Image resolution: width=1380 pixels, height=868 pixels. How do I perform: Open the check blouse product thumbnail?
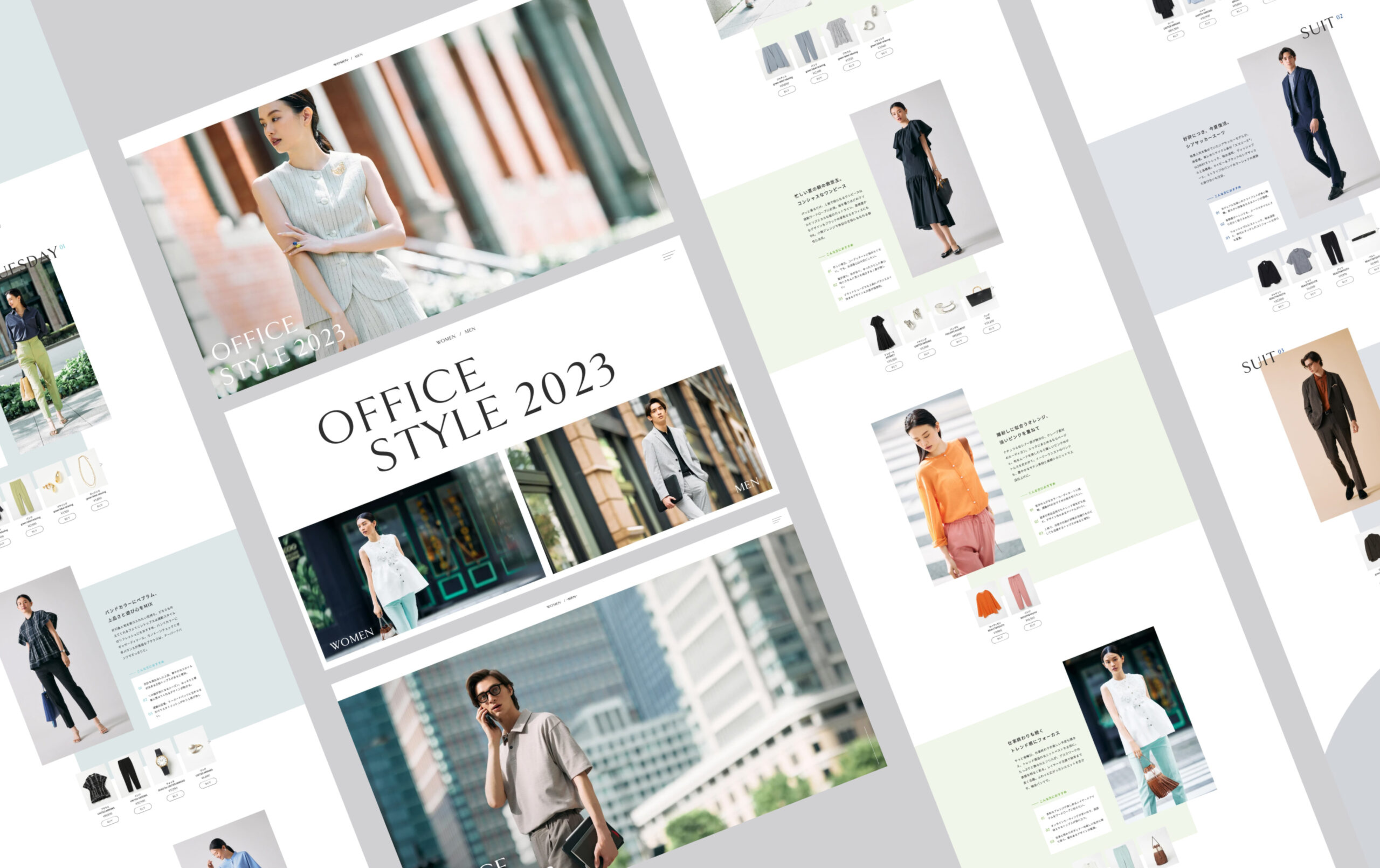pos(97,787)
